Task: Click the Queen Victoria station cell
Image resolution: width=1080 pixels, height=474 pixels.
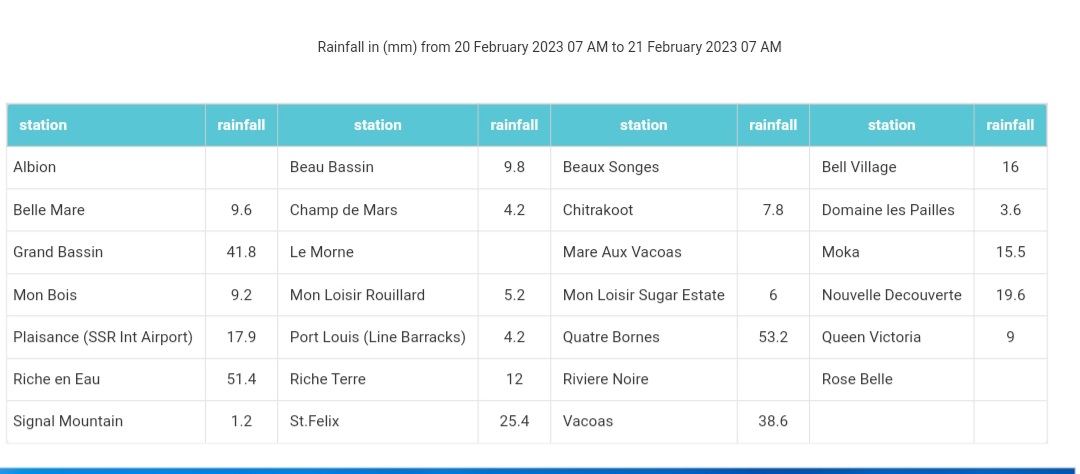Action: 871,337
